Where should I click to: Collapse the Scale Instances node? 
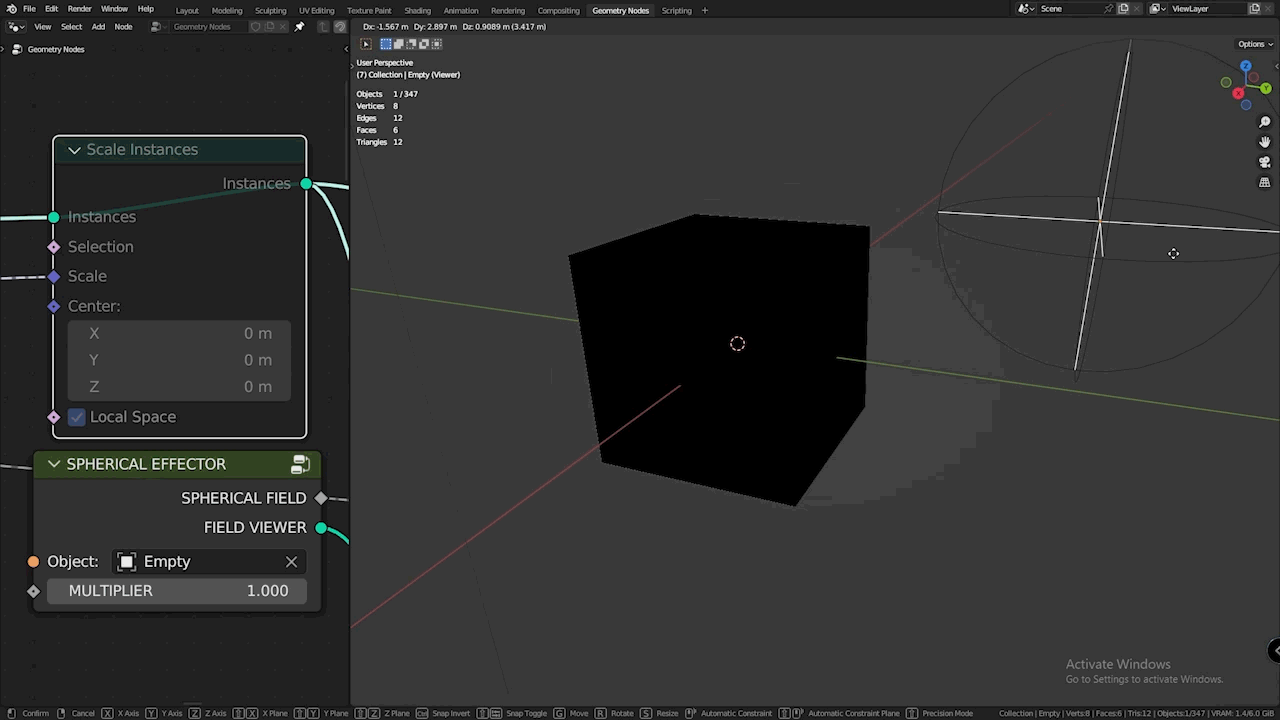point(74,150)
